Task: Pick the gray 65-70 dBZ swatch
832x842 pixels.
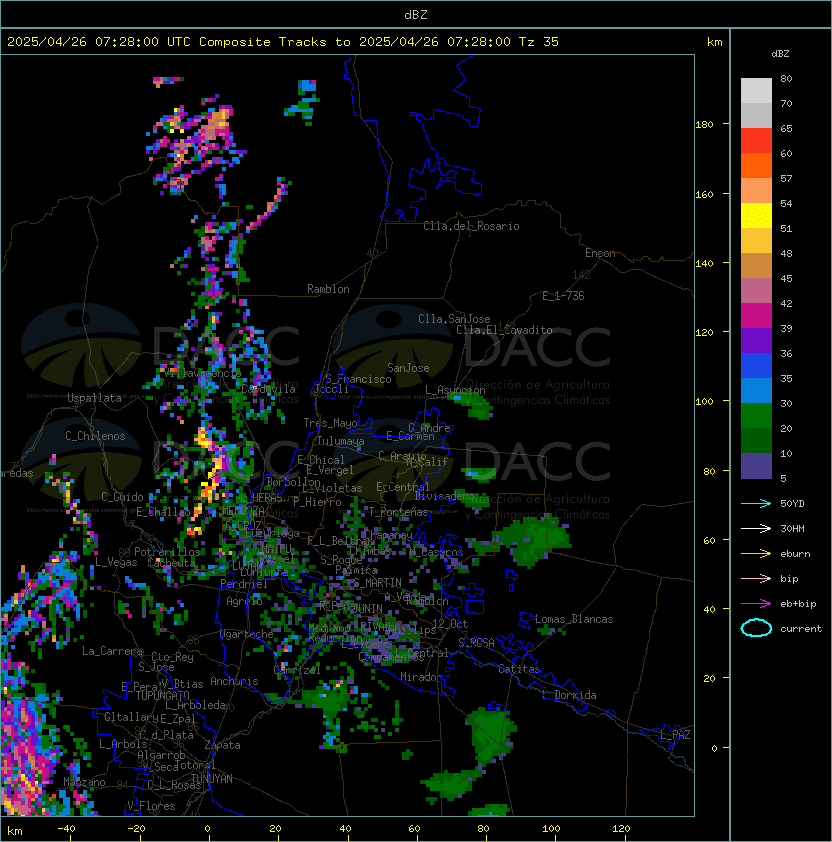Action: click(756, 115)
